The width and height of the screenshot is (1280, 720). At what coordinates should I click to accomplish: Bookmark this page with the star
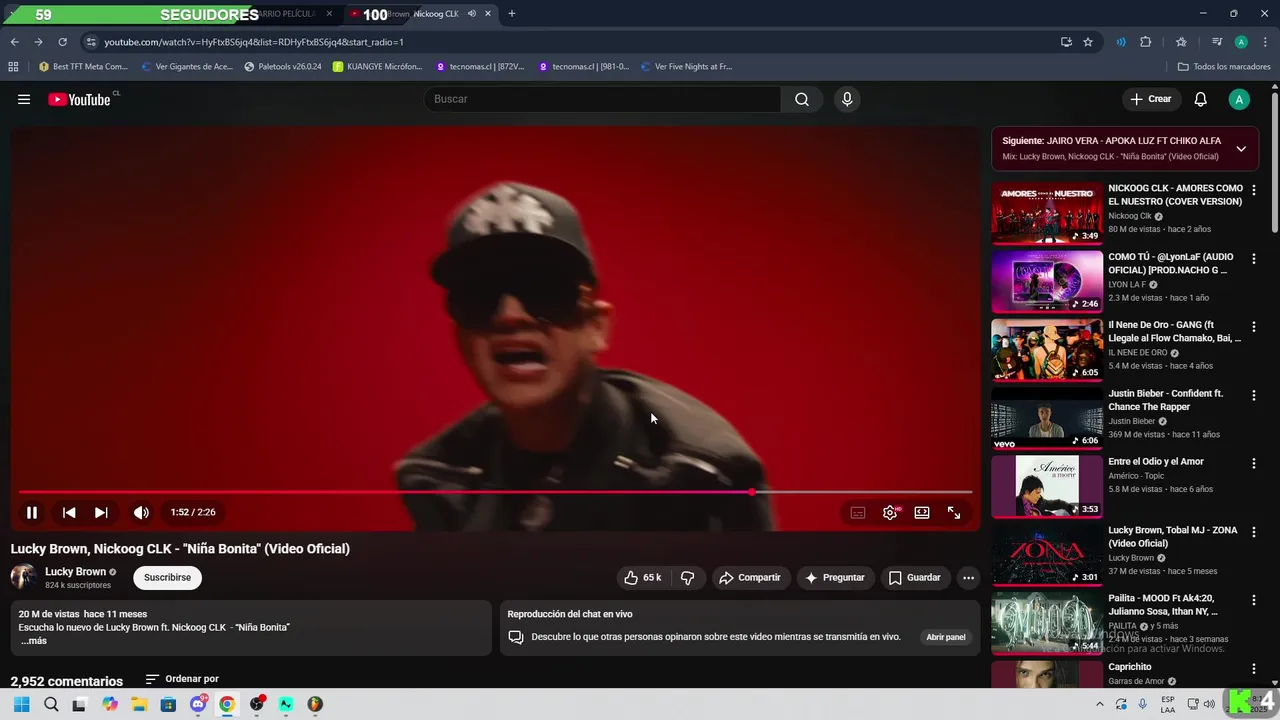click(x=1088, y=42)
